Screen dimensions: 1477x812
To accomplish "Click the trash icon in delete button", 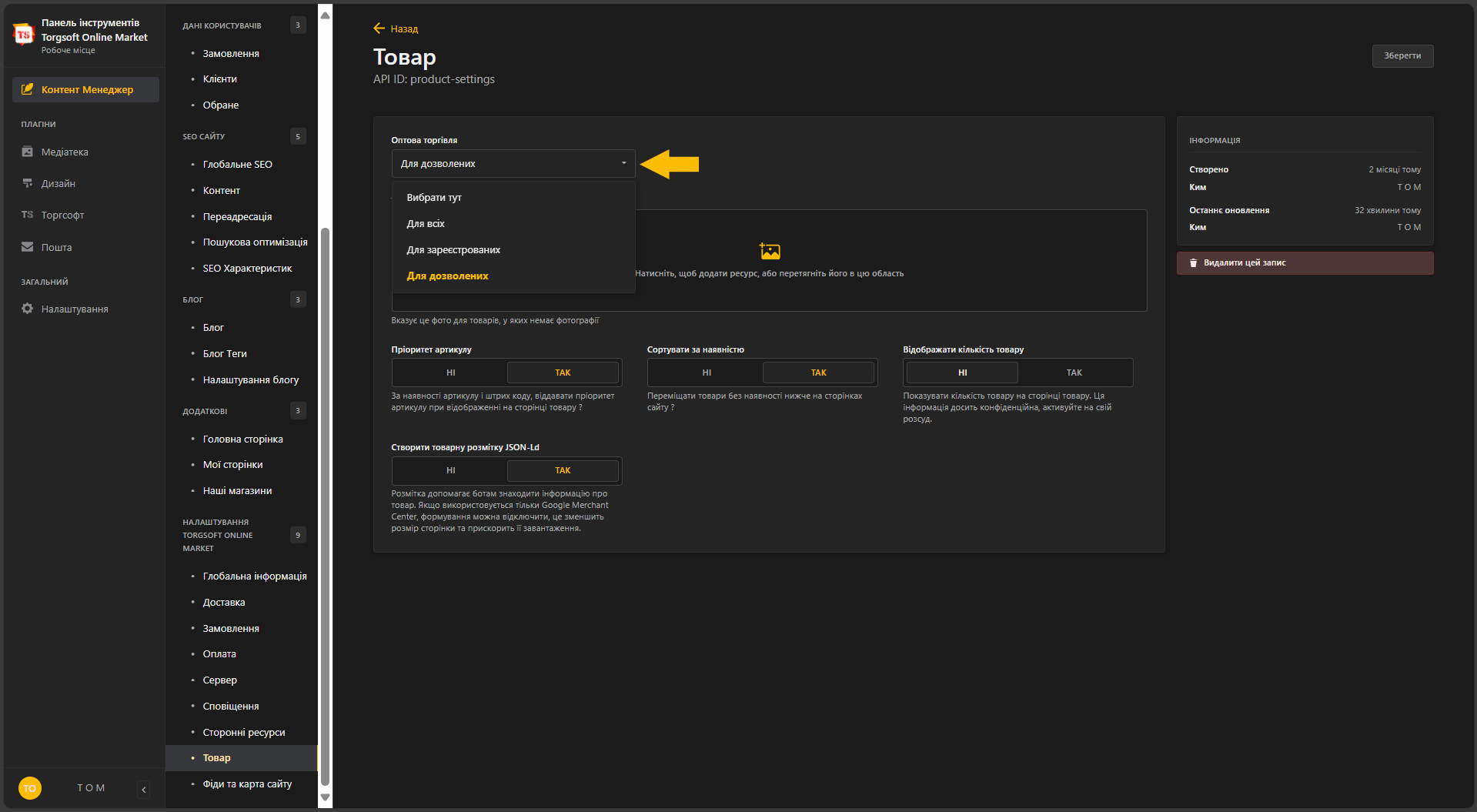I will tap(1194, 263).
